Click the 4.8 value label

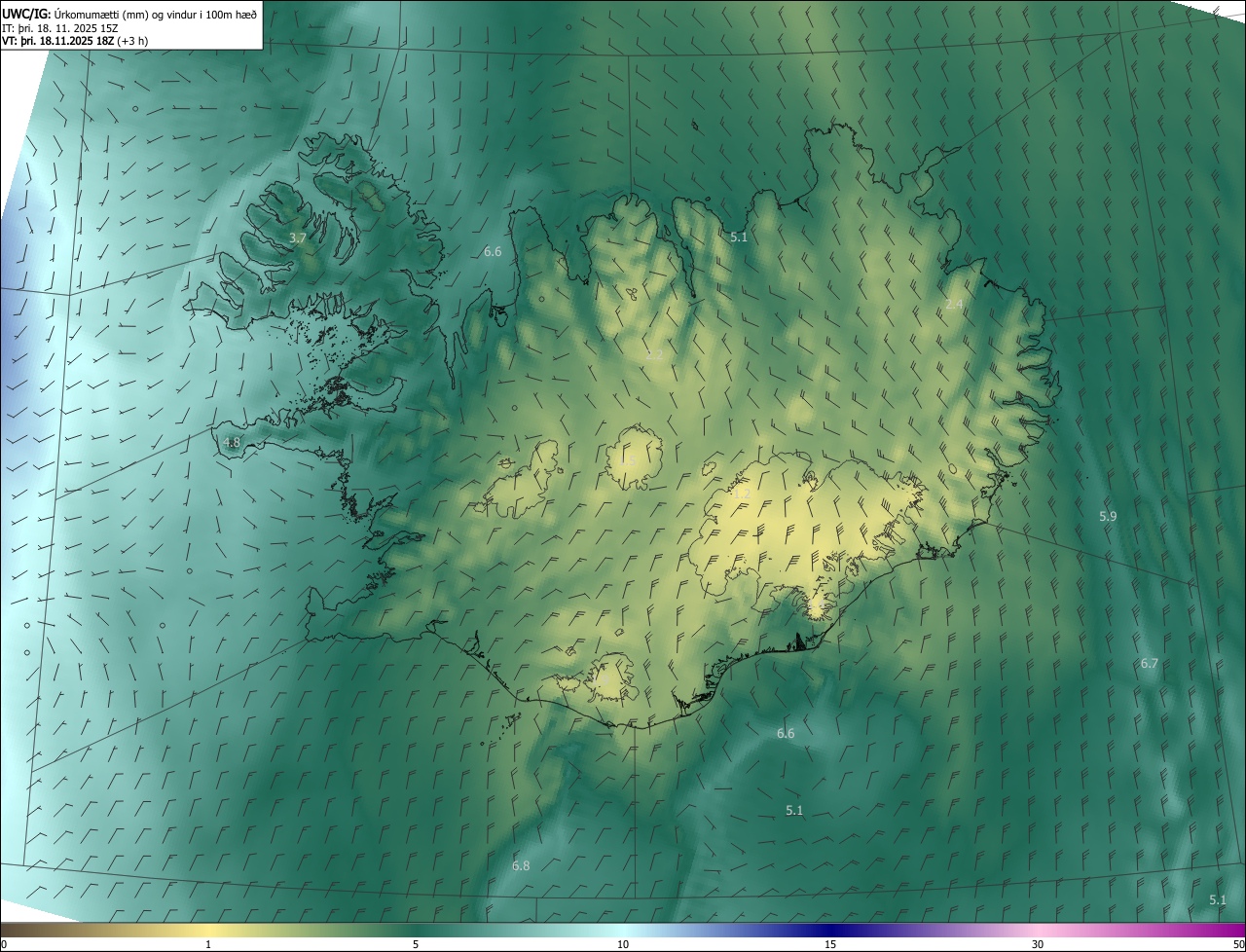[232, 442]
